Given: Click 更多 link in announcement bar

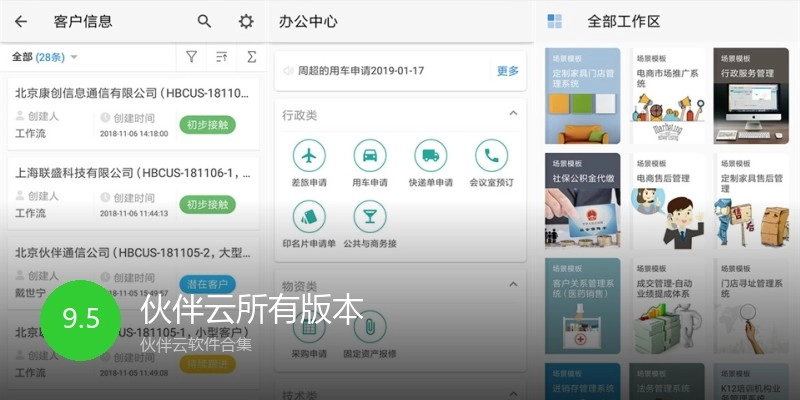Looking at the screenshot, I should (x=508, y=71).
